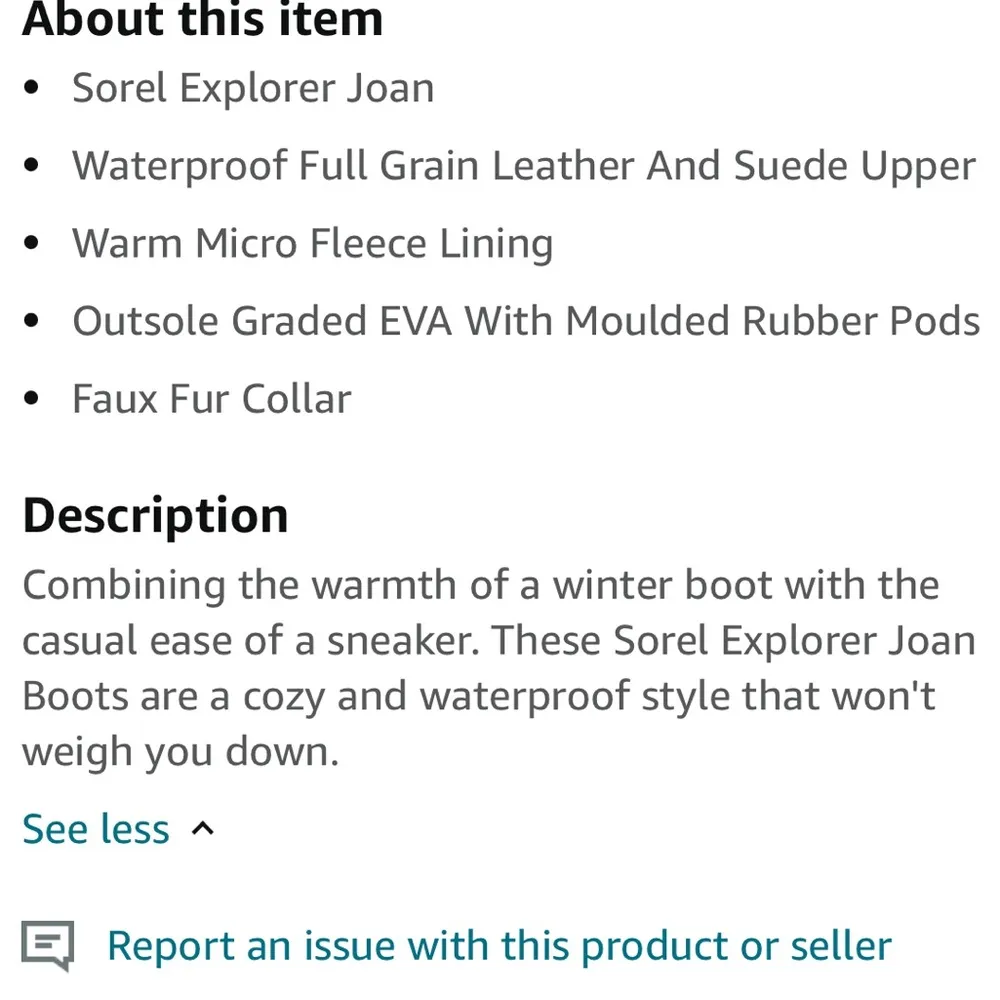Click the bullet dot beside Sorel Explorer Joan
This screenshot has width=1000, height=1000.
[32, 88]
